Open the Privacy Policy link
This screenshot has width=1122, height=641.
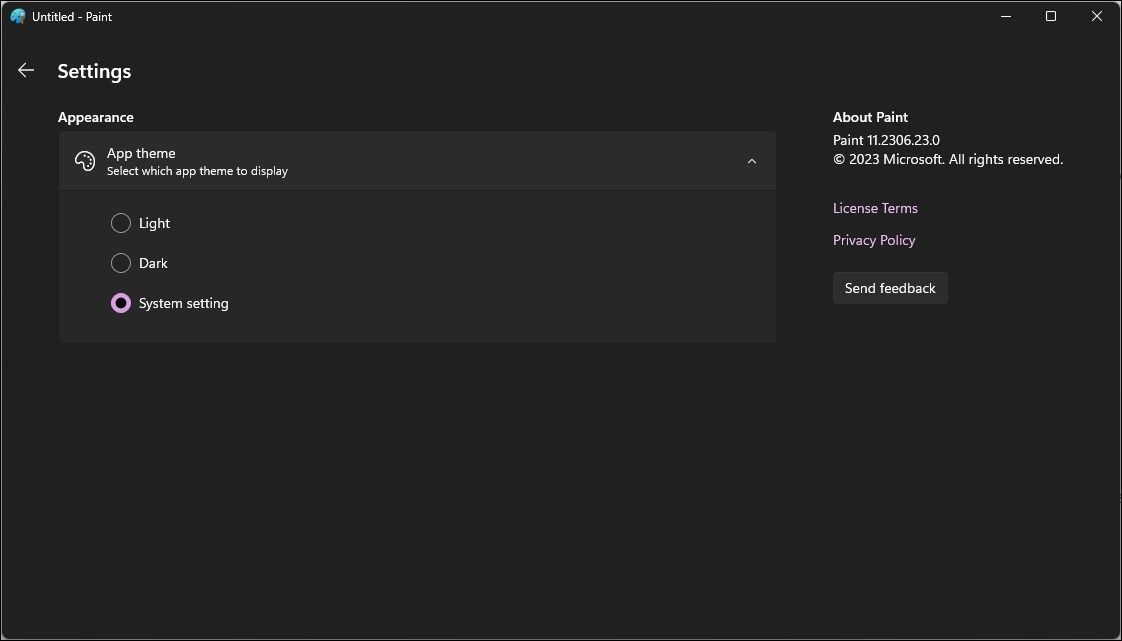tap(874, 240)
